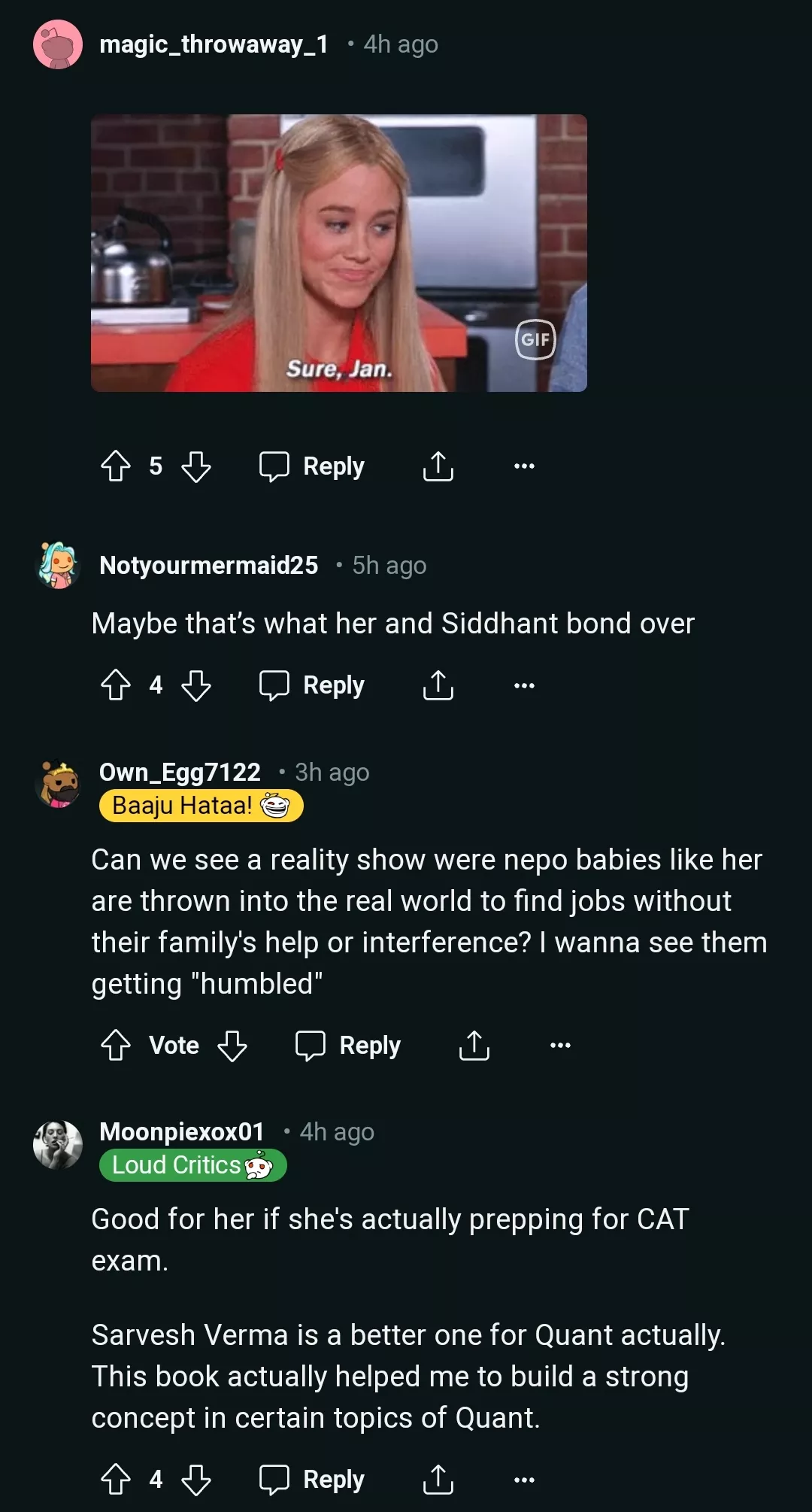812x1512 pixels.
Task: Toggle downvote on the GIF comment
Action: pyautogui.click(x=196, y=466)
